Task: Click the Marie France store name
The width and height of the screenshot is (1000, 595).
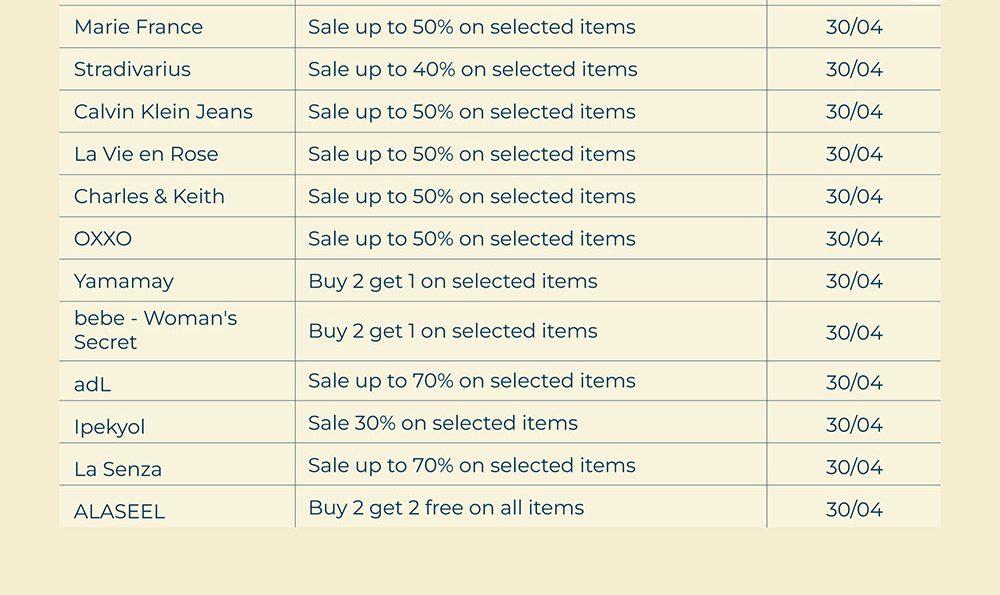Action: (x=138, y=27)
